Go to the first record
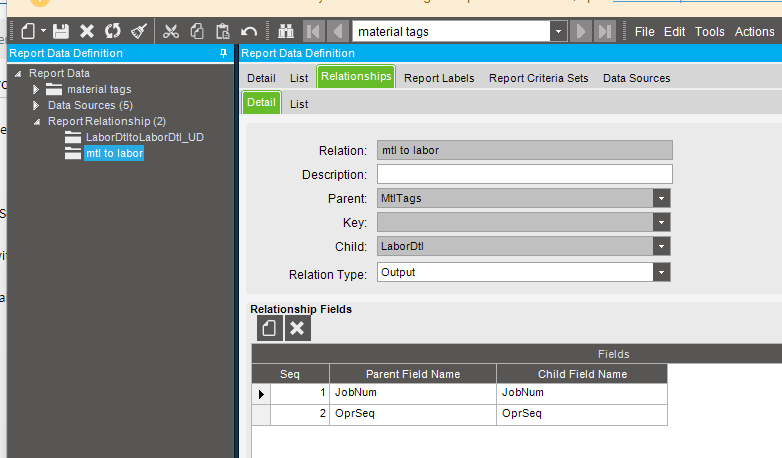The height and width of the screenshot is (458, 782). click(x=314, y=31)
